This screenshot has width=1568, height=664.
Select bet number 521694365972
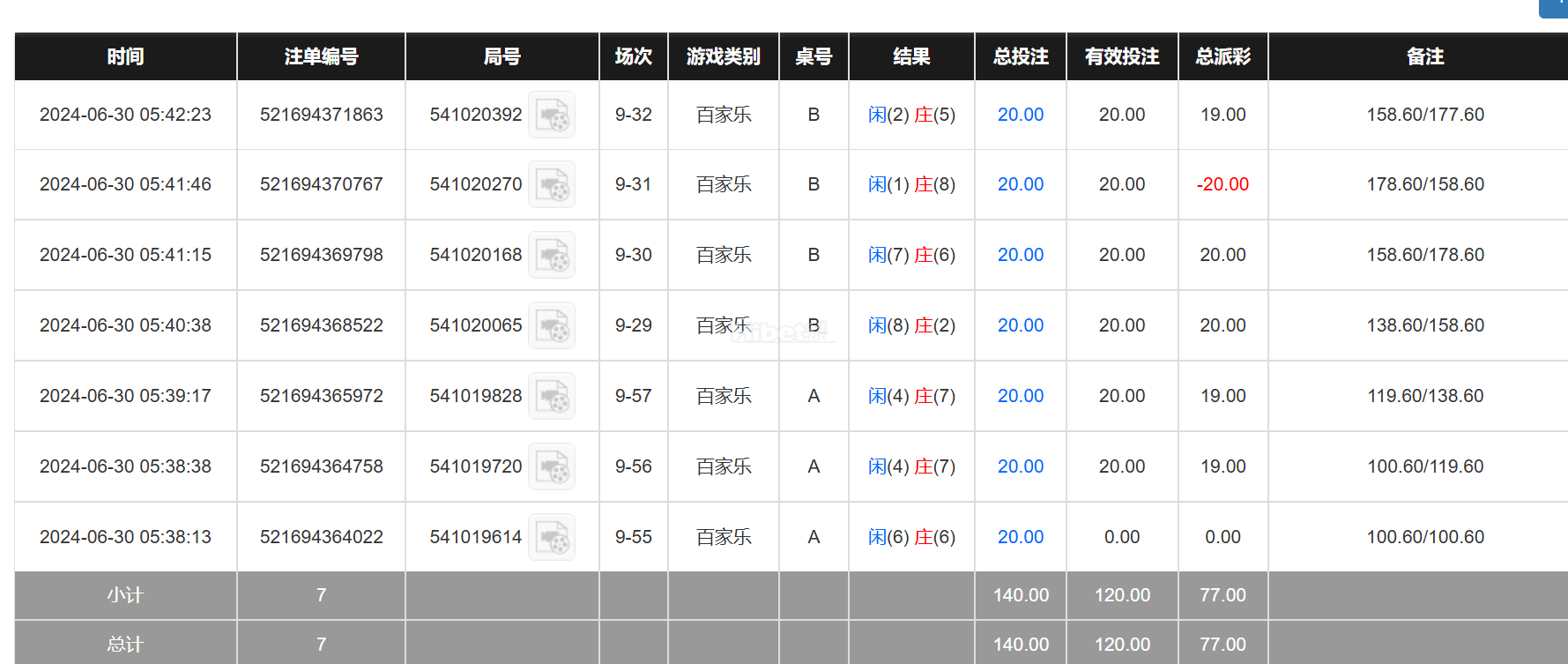click(x=322, y=396)
